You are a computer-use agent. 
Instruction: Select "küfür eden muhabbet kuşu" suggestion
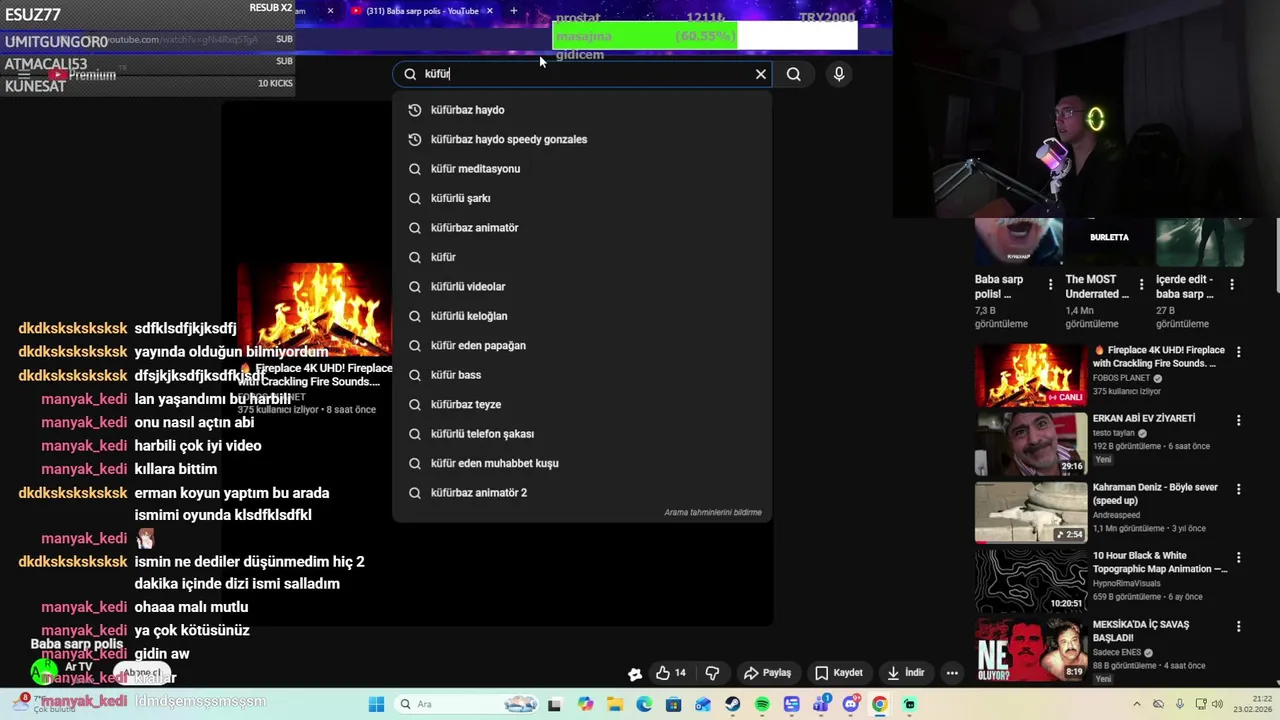click(x=582, y=464)
